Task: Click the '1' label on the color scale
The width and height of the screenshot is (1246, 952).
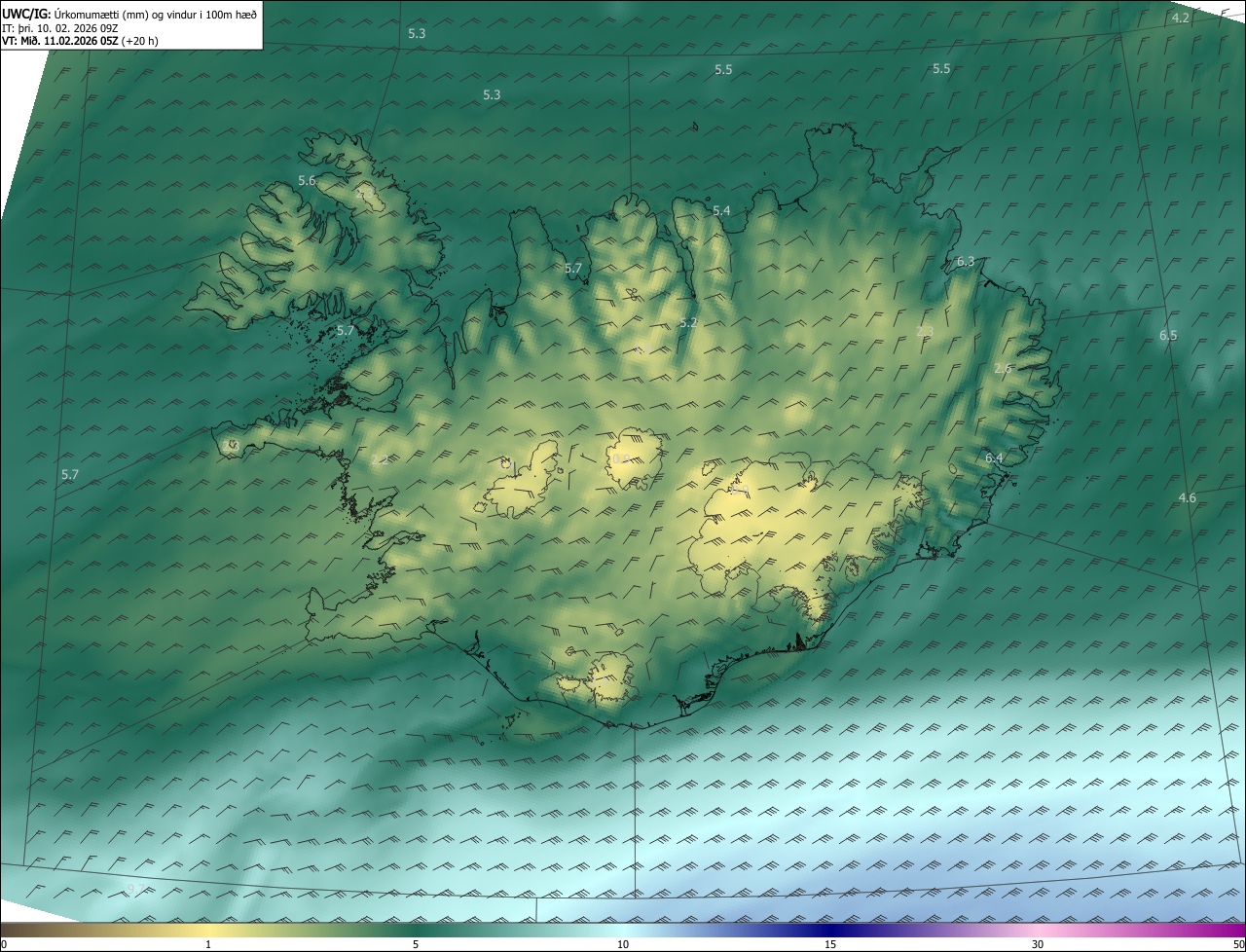Action: click(208, 945)
